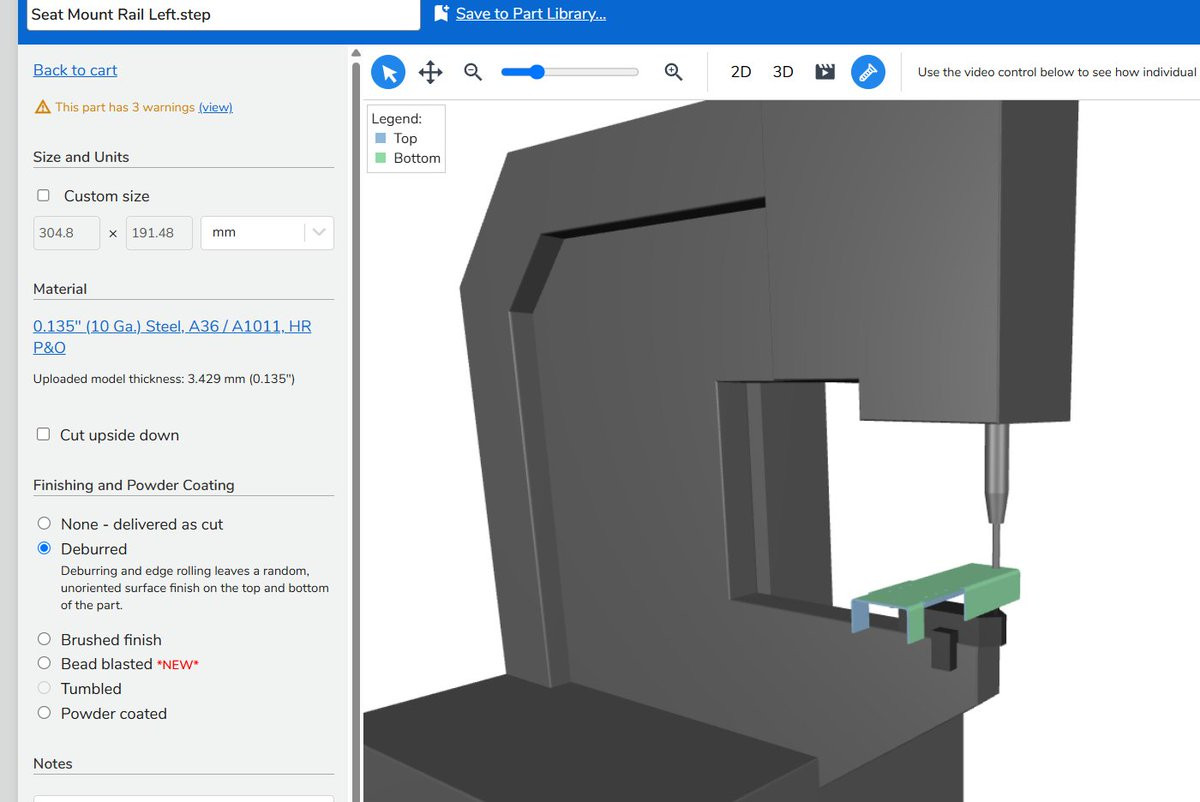Click the Save to Part Library icon

(442, 13)
